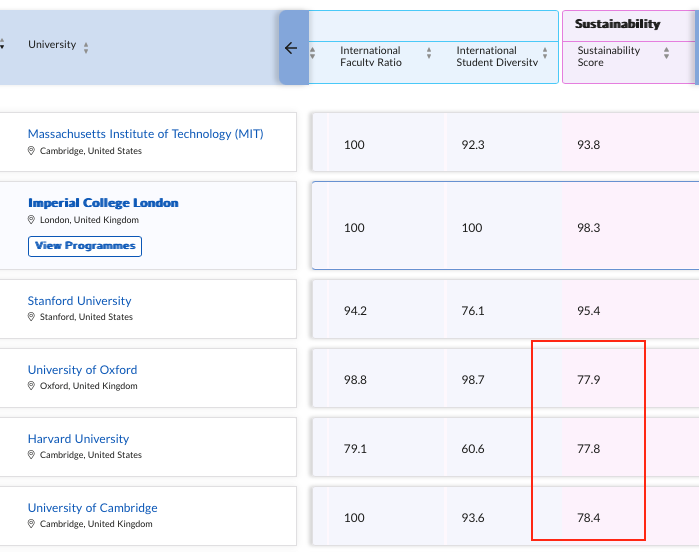
Task: Select Stanford's sustainability score 95.4
Action: point(588,311)
